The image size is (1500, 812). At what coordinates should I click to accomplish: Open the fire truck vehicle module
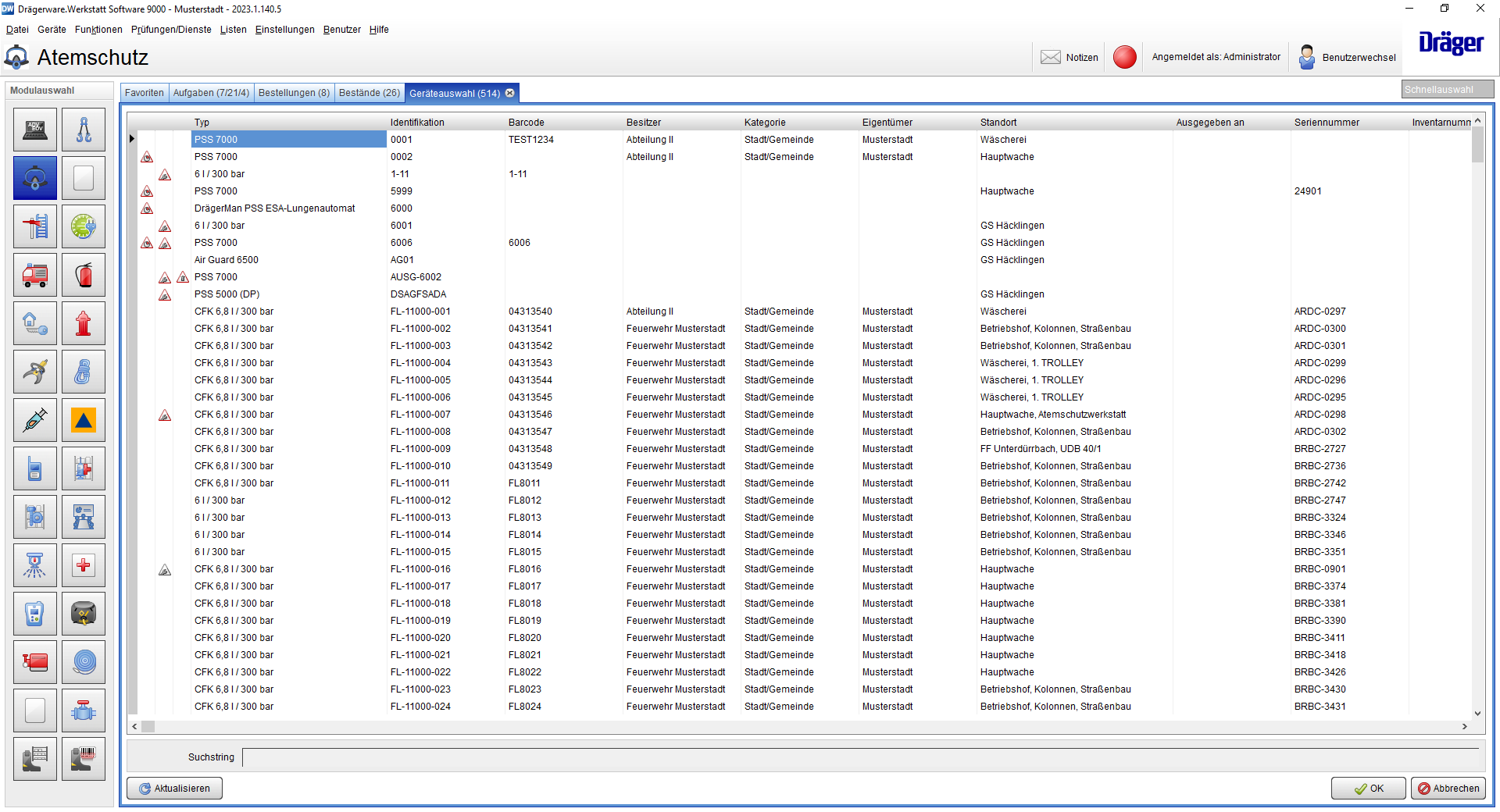pyautogui.click(x=35, y=275)
